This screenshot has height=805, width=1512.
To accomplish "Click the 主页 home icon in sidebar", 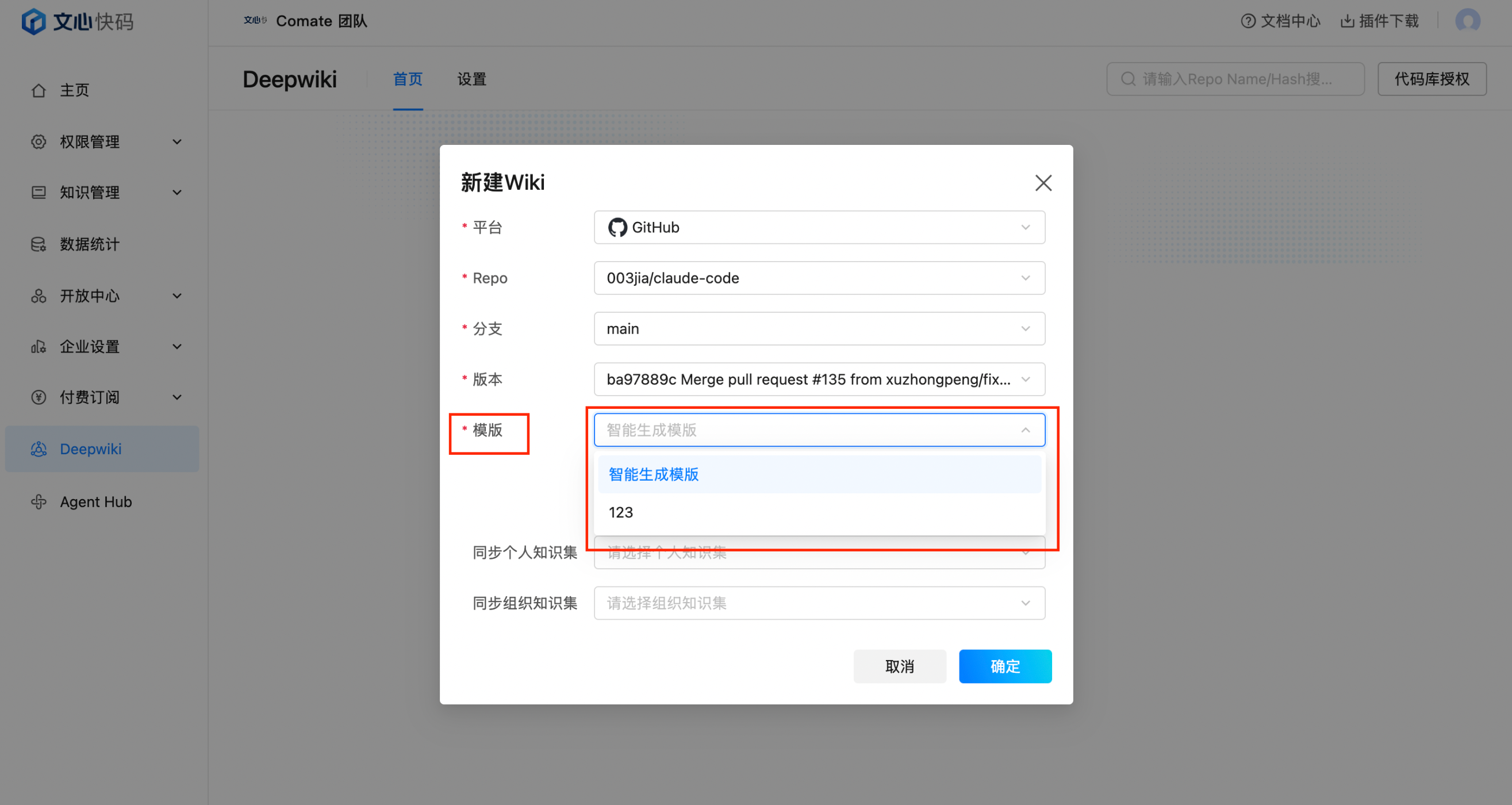I will tap(39, 90).
